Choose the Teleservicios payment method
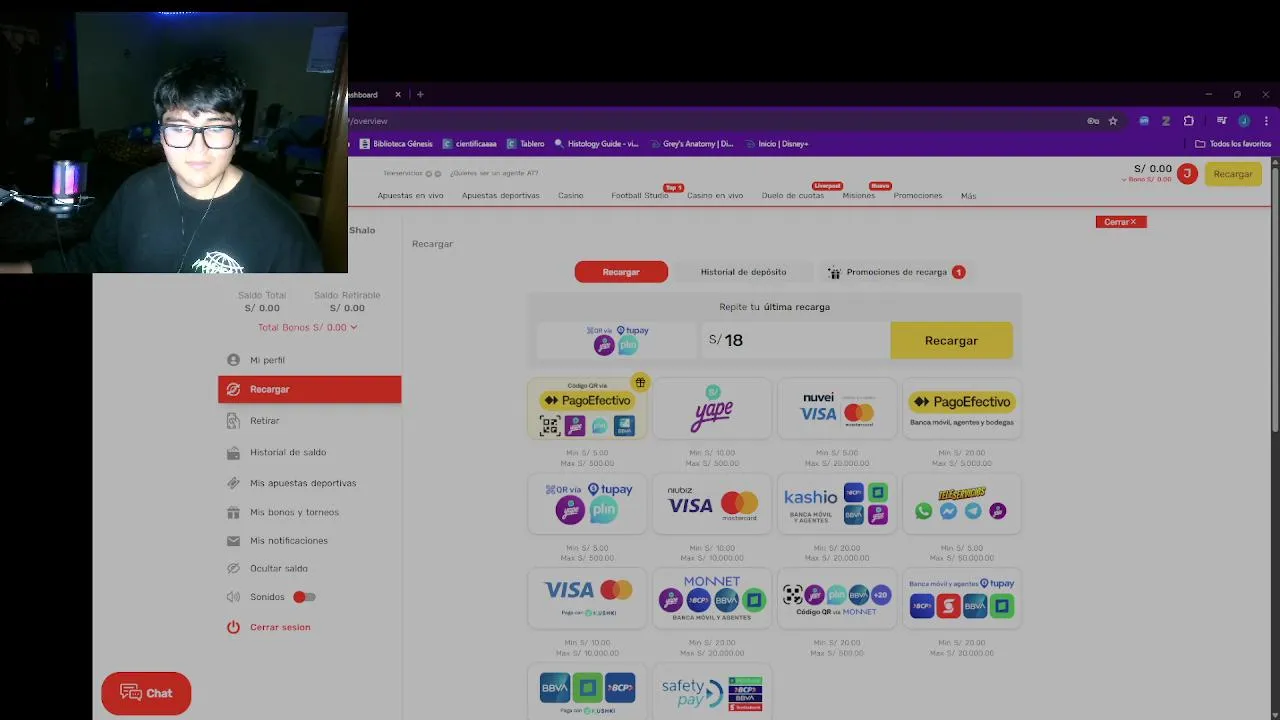The width and height of the screenshot is (1280, 720). (x=961, y=504)
